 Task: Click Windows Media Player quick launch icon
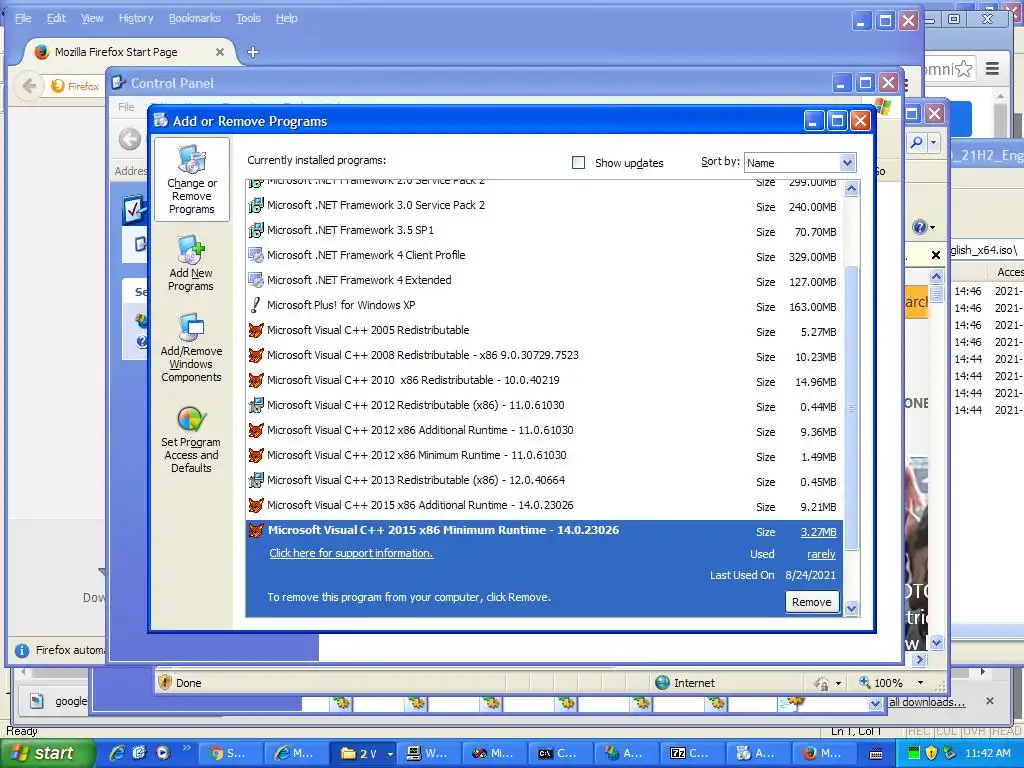click(x=163, y=753)
